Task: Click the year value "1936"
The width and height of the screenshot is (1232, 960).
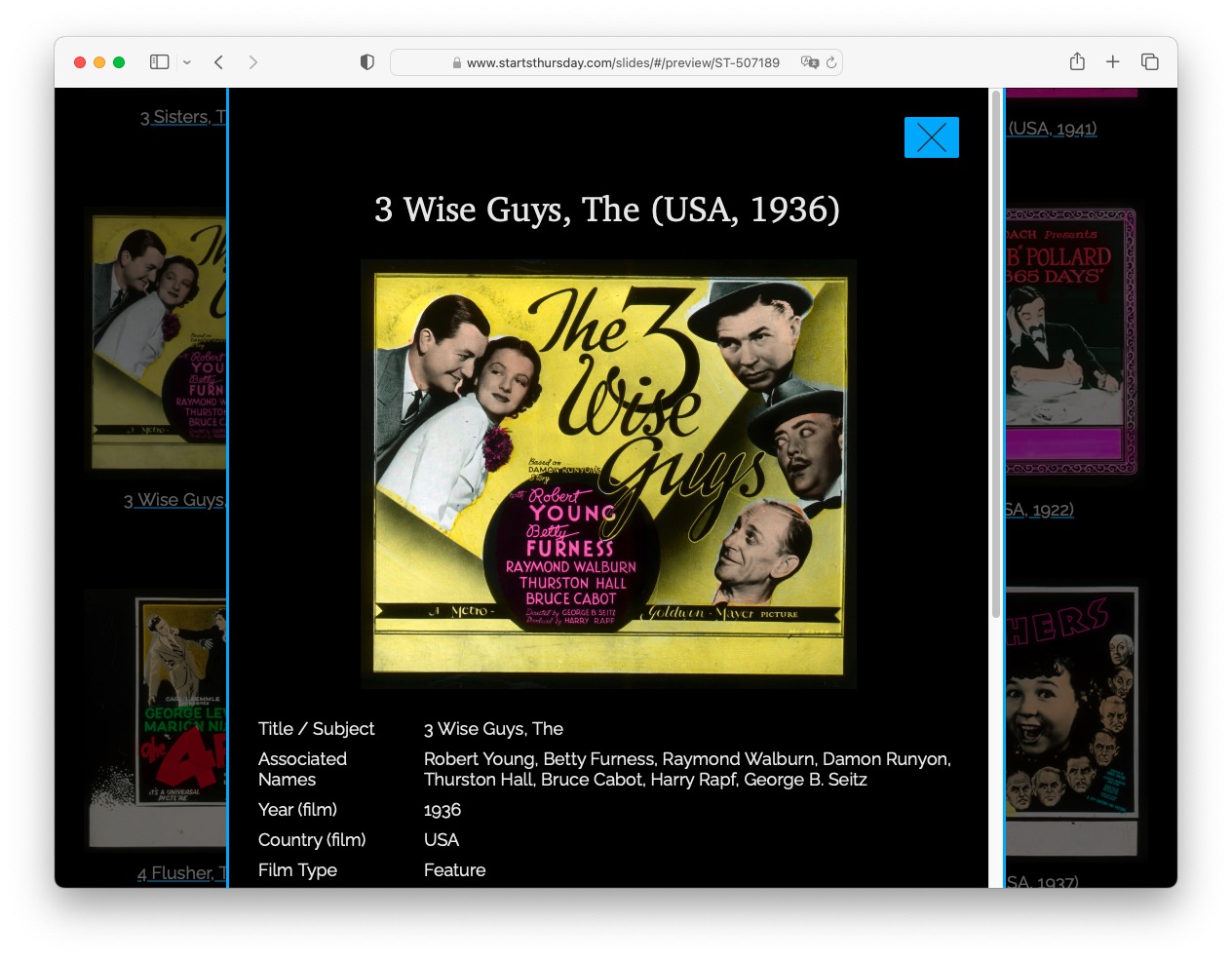Action: point(443,810)
